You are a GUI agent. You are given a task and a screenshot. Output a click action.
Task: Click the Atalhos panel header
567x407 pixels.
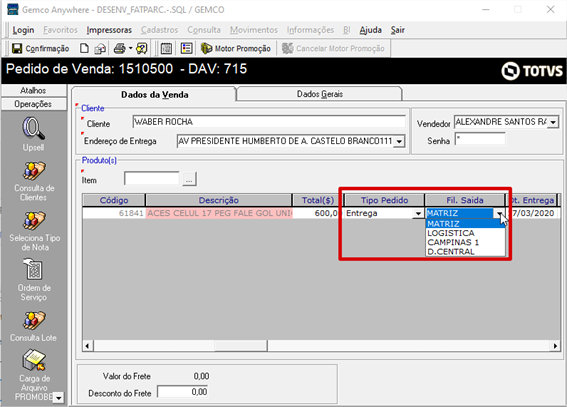pyautogui.click(x=33, y=90)
